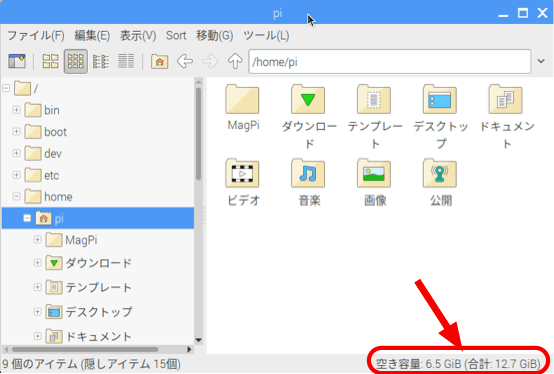Image resolution: width=554 pixels, height=374 pixels.
Task: Select デスクトップ in tree sidebar
Action: tap(89, 312)
